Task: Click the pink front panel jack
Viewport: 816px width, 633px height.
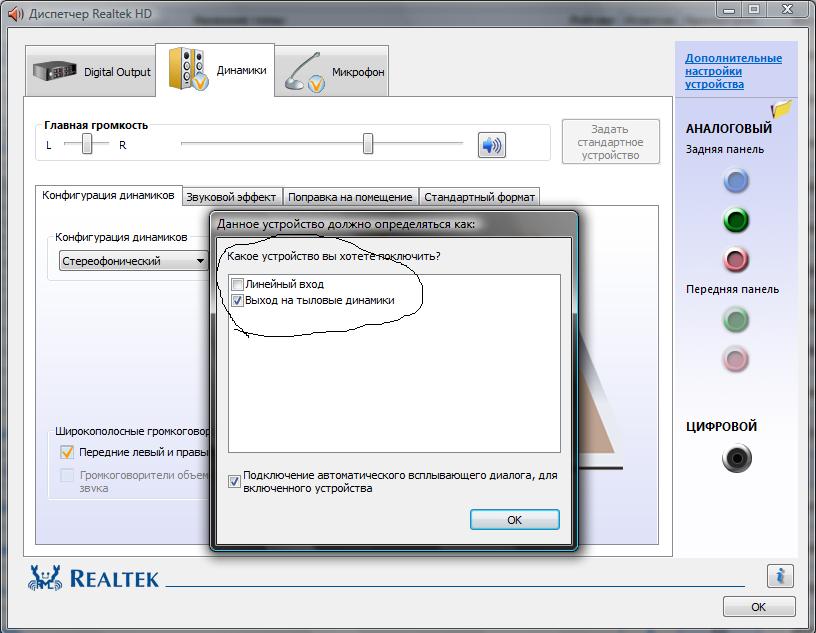Action: pos(736,359)
